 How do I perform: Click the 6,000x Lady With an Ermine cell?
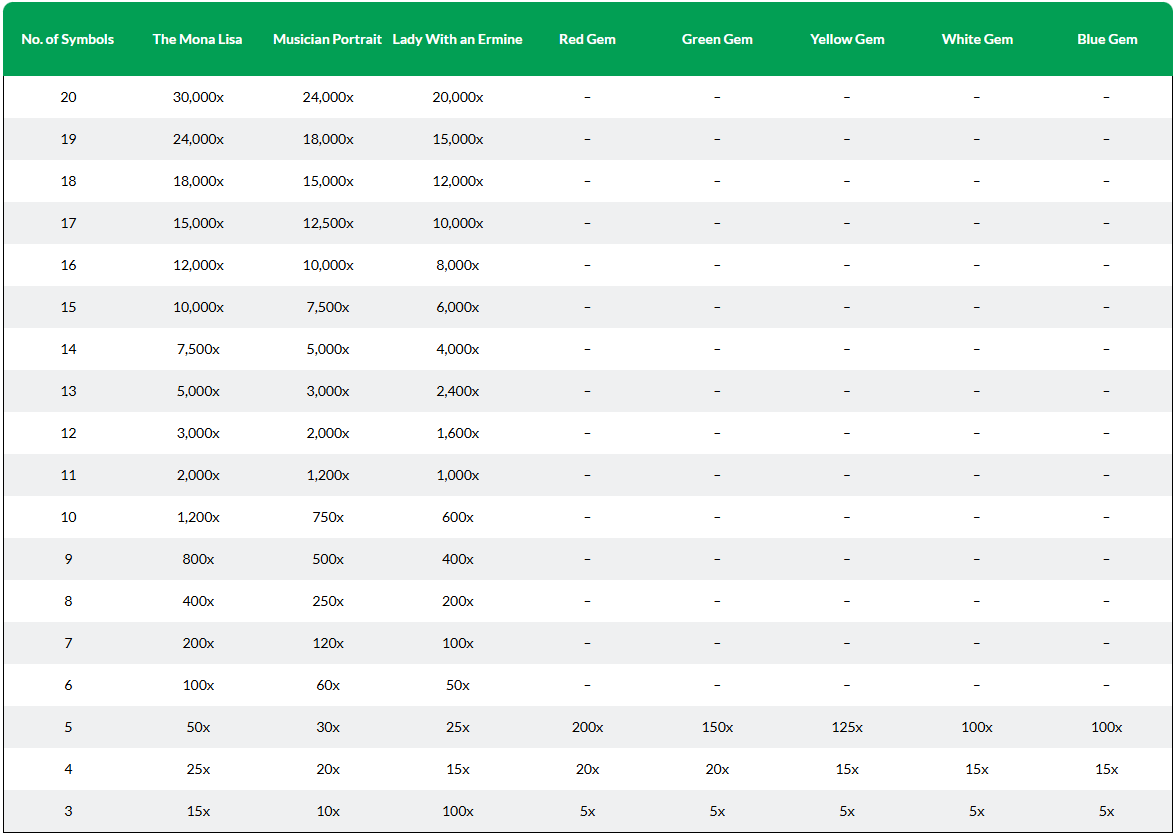(x=458, y=308)
